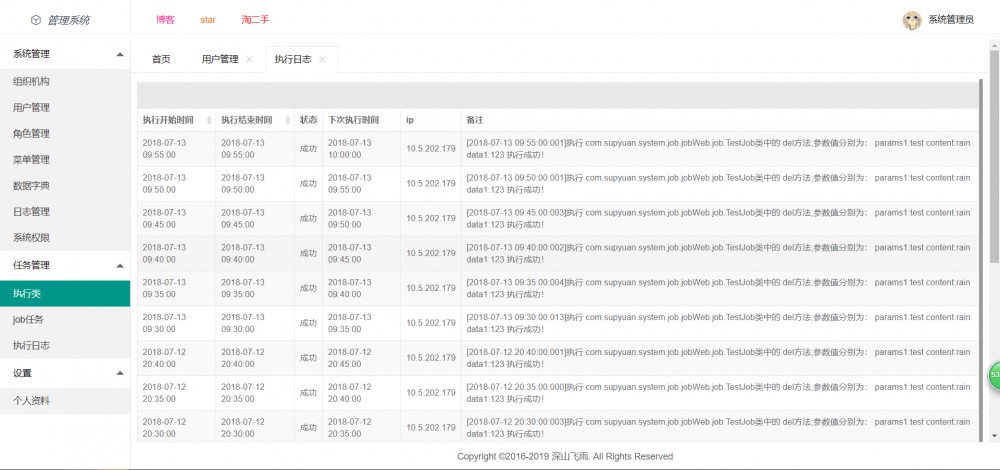Open the star top navigation link
Image resolution: width=1000 pixels, height=470 pixels.
[208, 20]
